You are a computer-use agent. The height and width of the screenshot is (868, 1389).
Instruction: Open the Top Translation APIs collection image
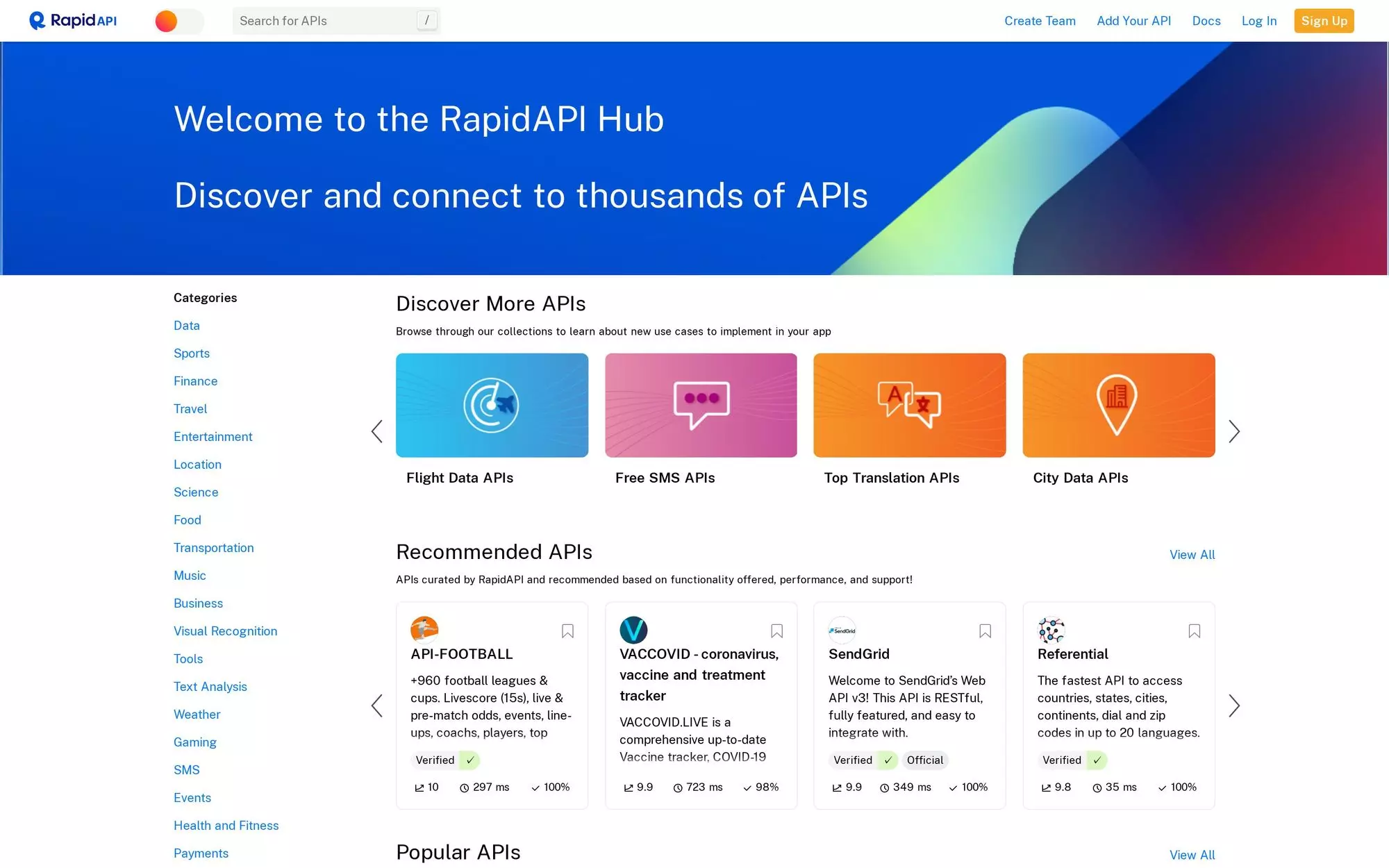(x=909, y=405)
